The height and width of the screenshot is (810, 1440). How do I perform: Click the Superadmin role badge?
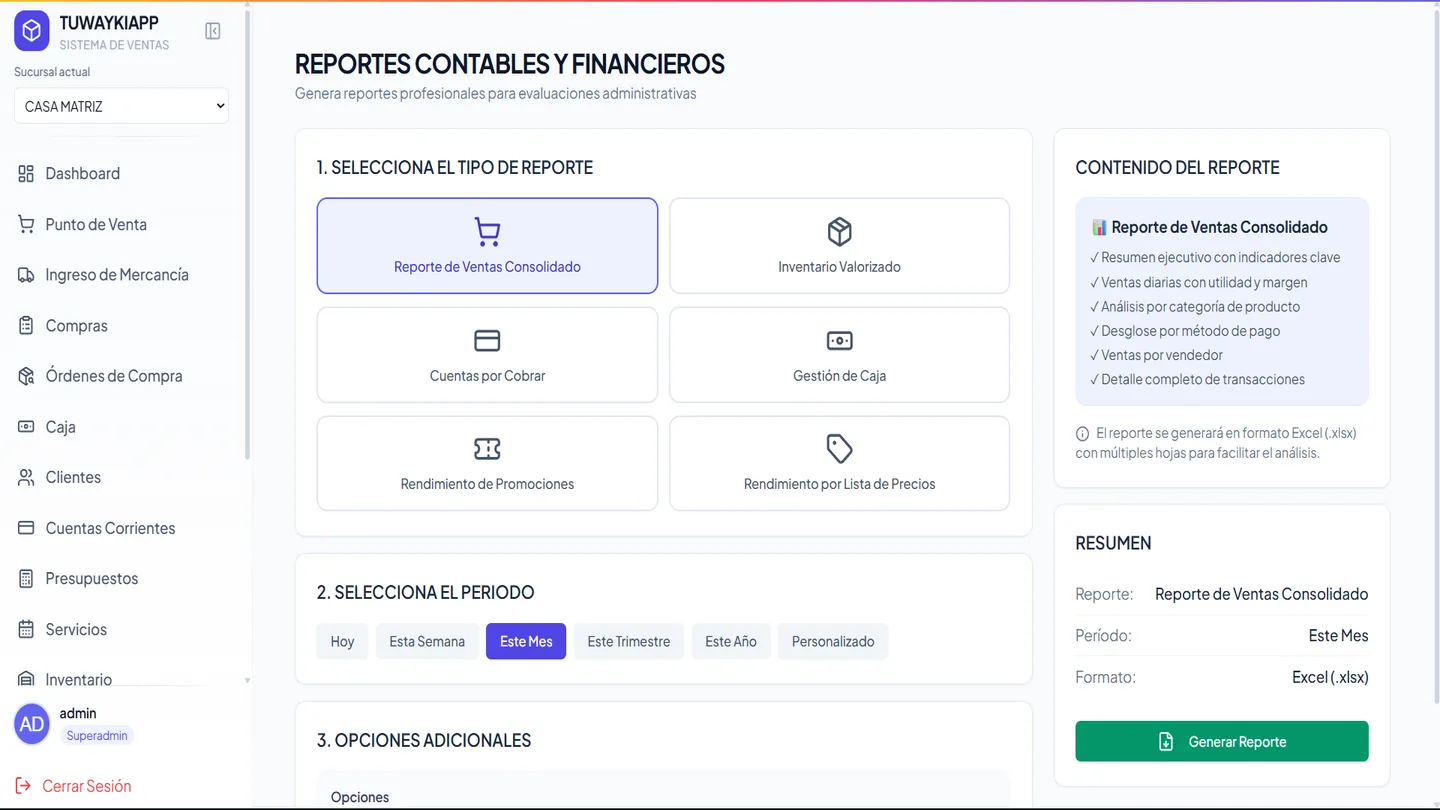pos(97,736)
